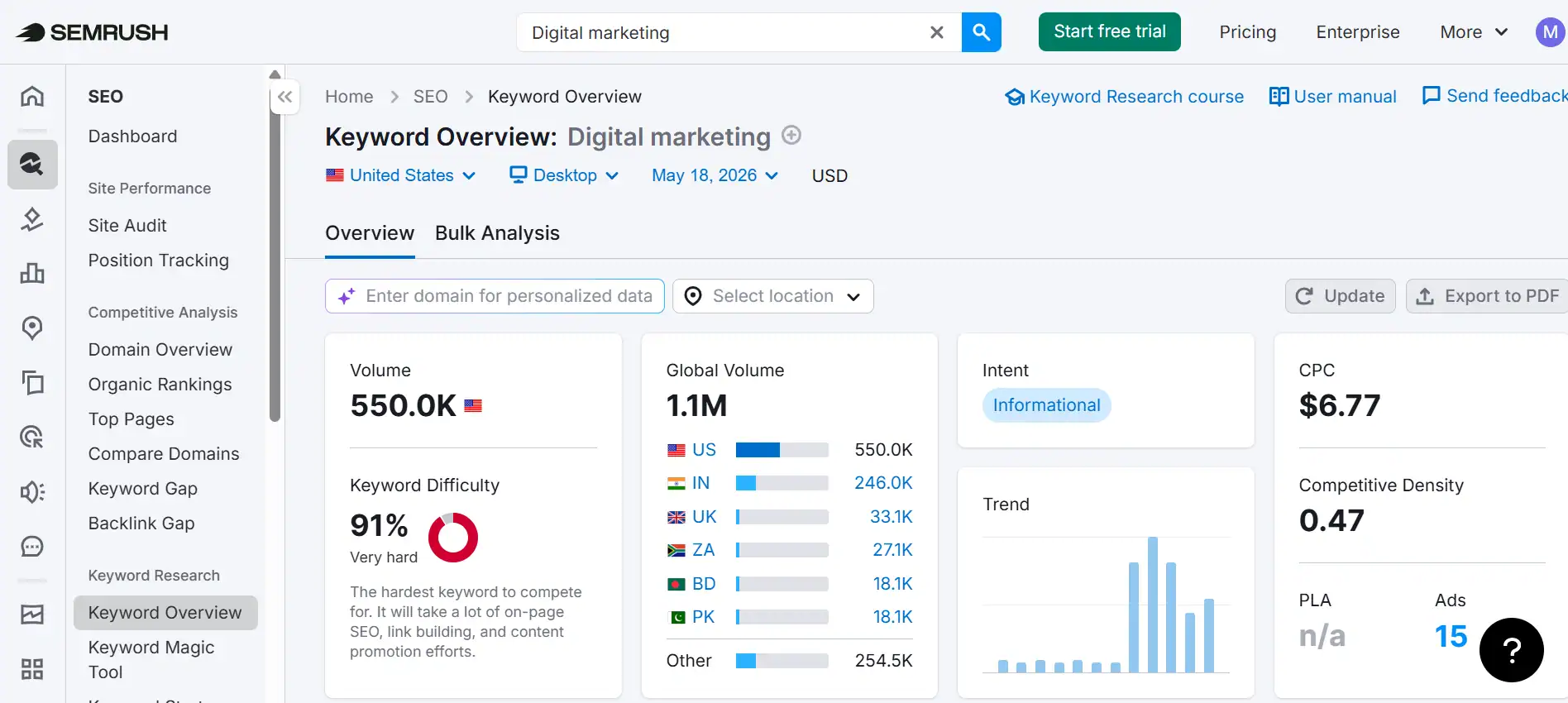Open the radar-cursor rail icon
Screen dimensions: 1568x703
point(32,437)
